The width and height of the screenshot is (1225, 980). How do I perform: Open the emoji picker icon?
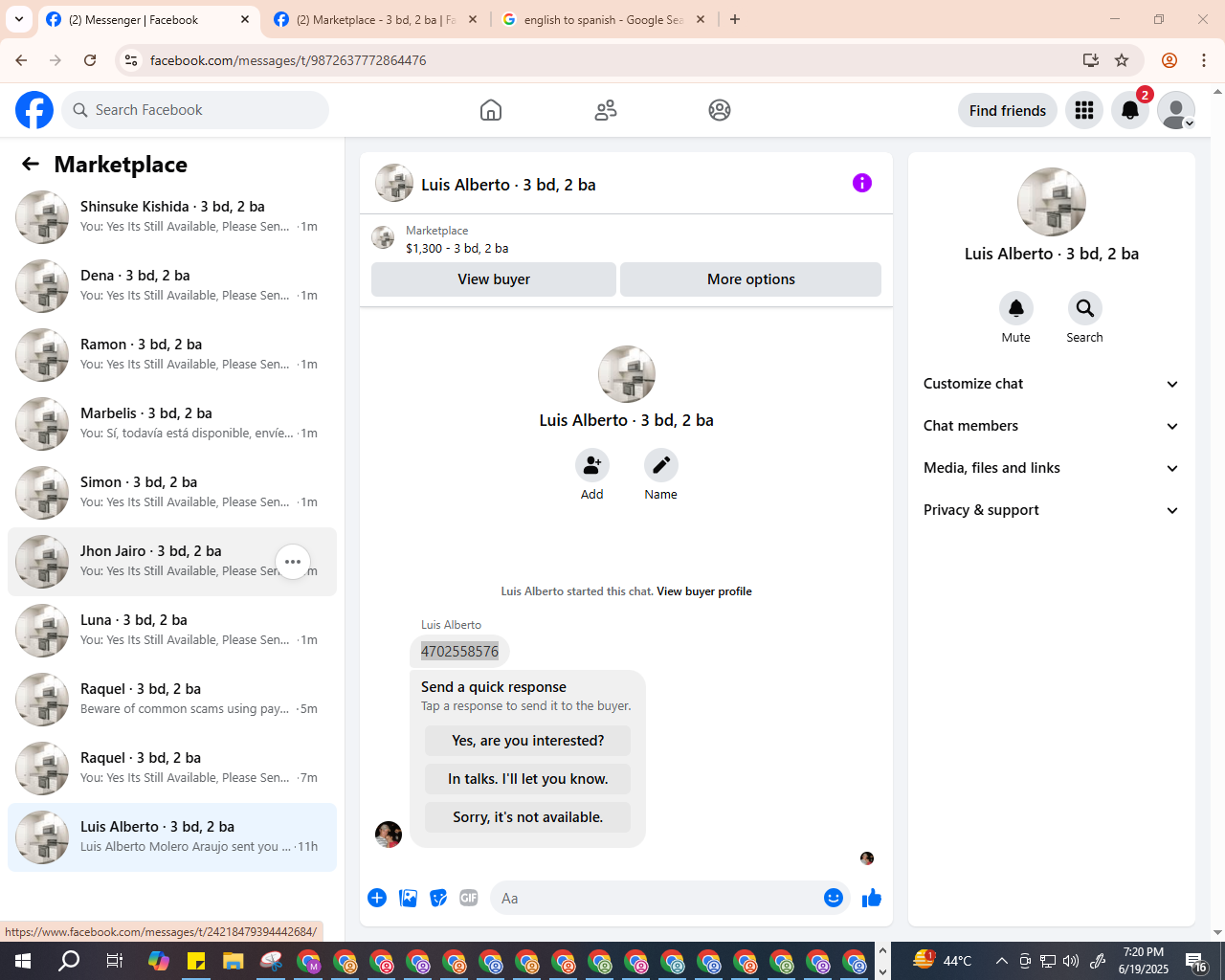pyautogui.click(x=834, y=898)
